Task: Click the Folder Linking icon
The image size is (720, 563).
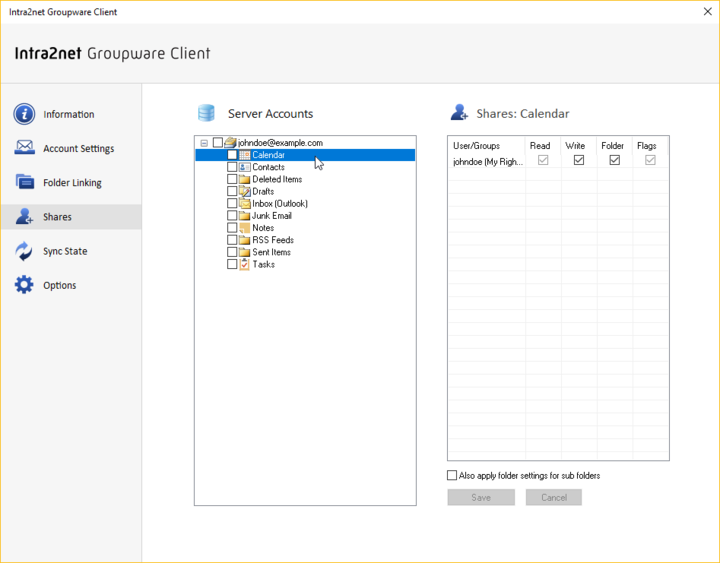Action: coord(24,182)
